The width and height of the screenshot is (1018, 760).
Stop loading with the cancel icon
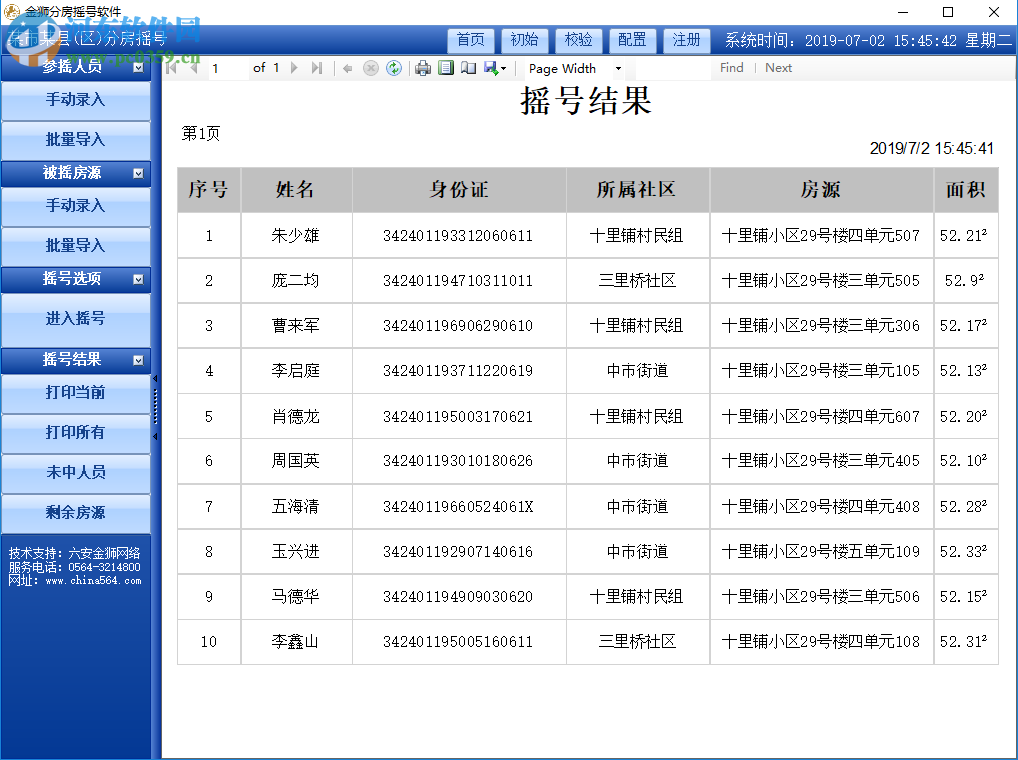tap(370, 68)
